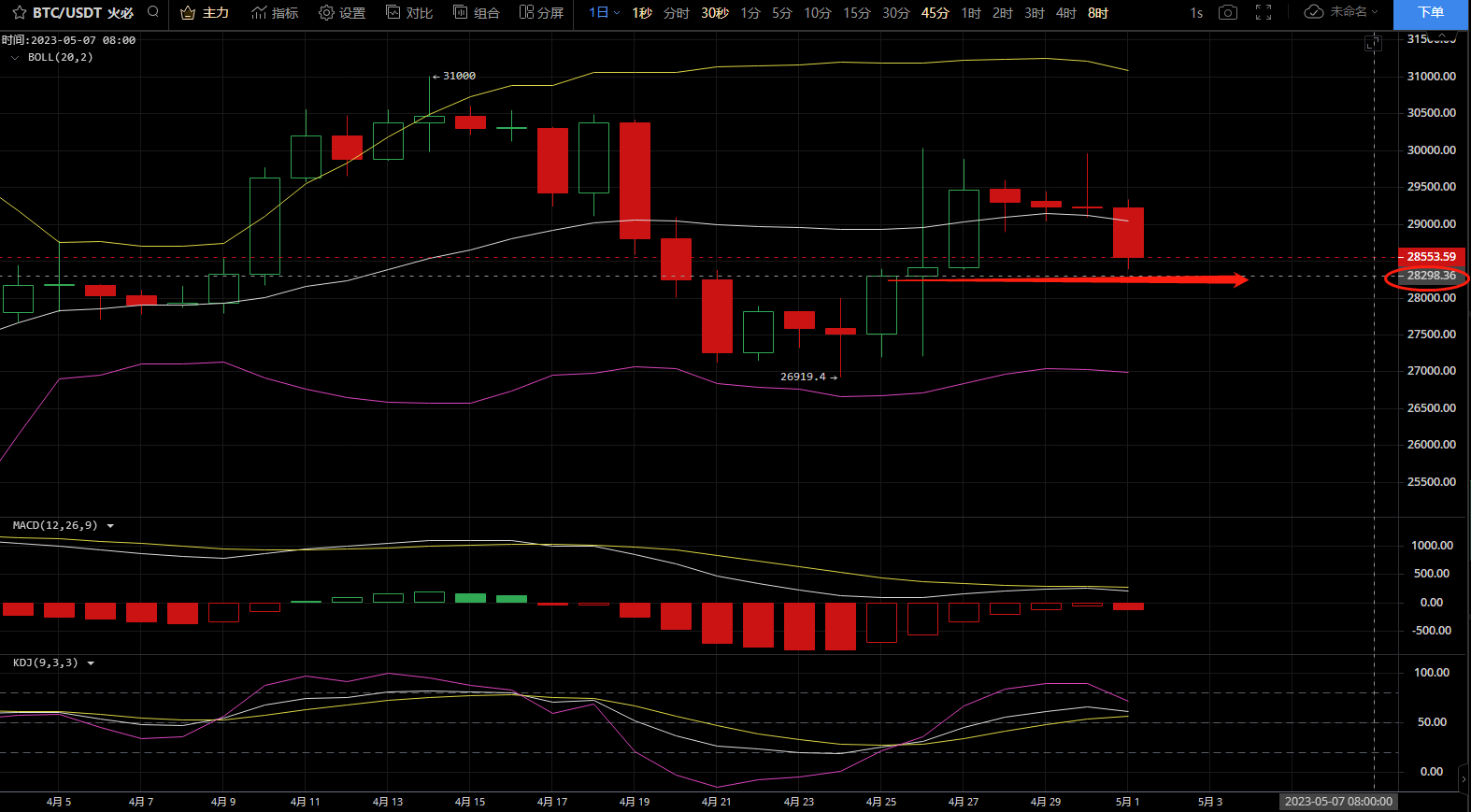Enter fullscreen chart mode
1471x812 pixels.
click(1264, 12)
